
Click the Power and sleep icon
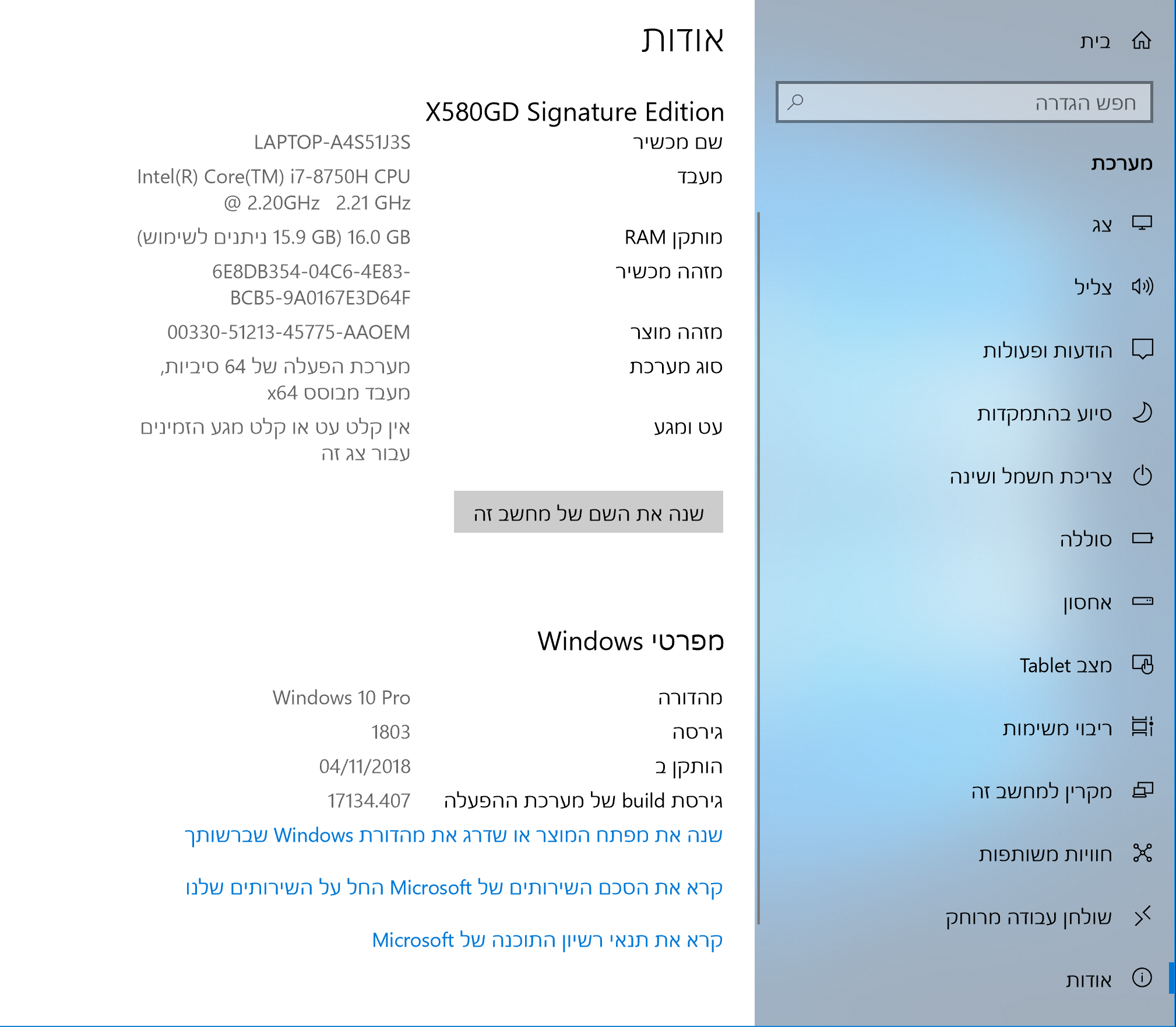1142,476
